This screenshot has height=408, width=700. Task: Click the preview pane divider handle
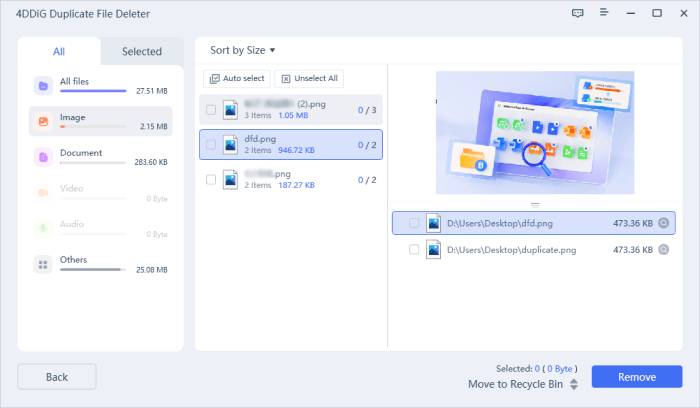click(535, 205)
